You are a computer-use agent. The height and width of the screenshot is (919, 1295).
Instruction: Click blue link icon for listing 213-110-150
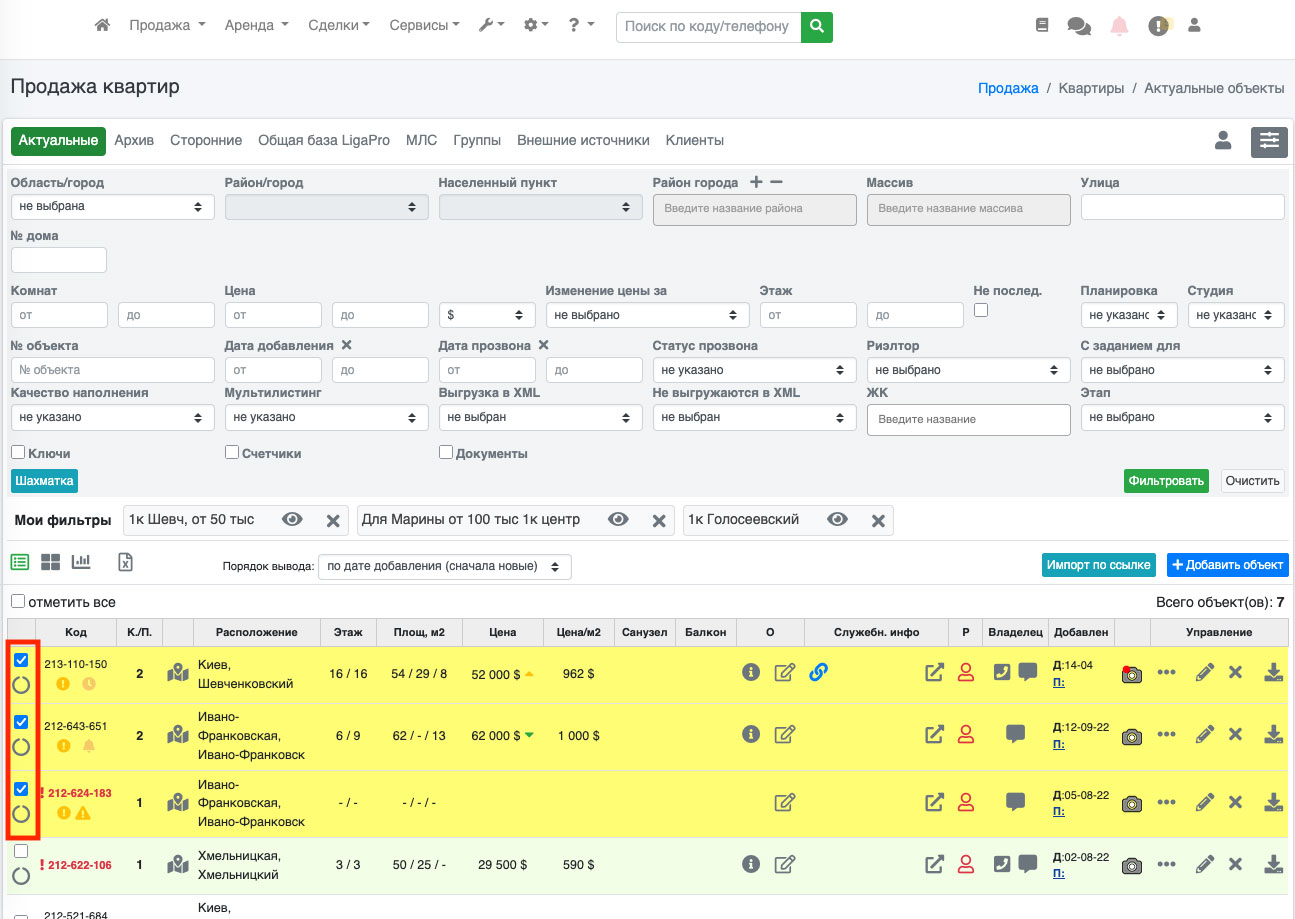[x=818, y=673]
